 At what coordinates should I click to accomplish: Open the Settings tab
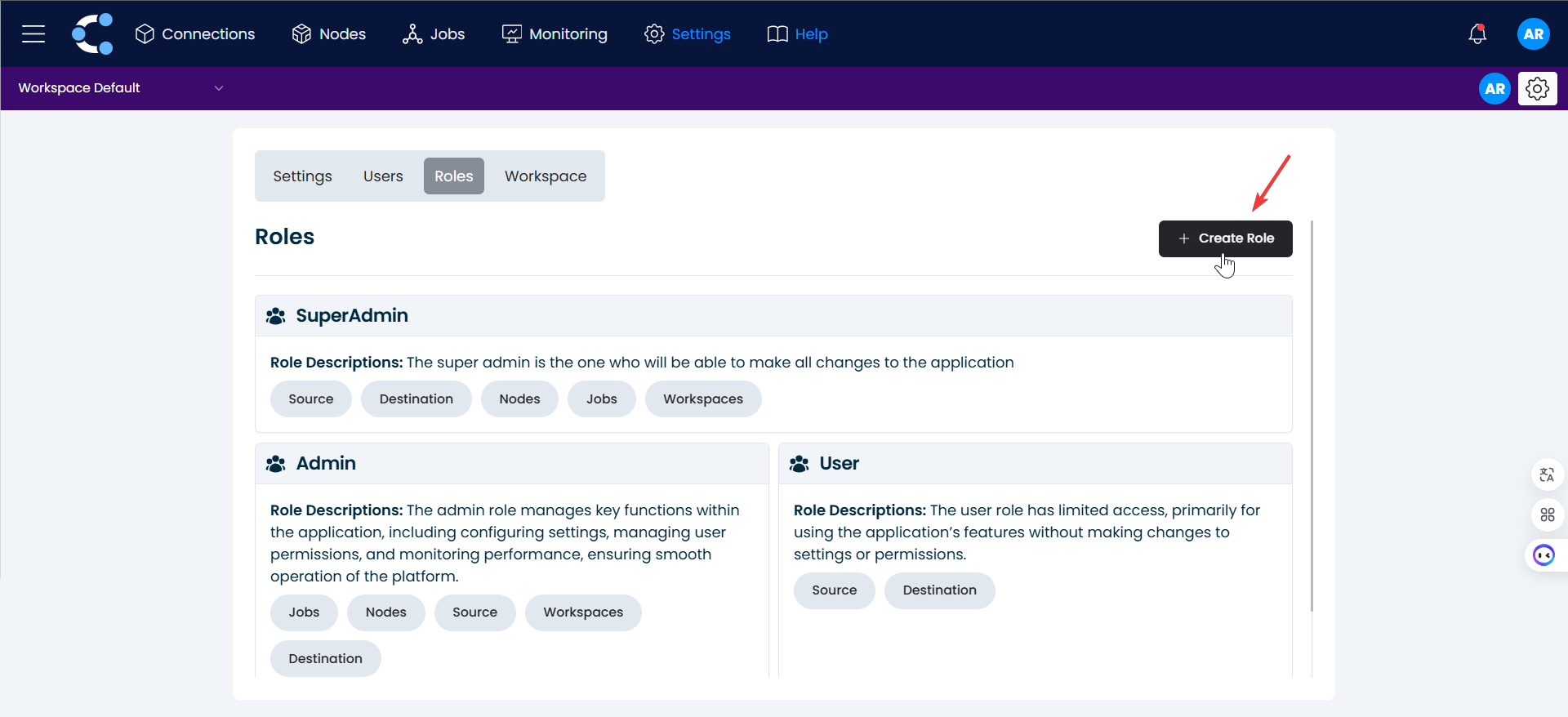coord(302,176)
